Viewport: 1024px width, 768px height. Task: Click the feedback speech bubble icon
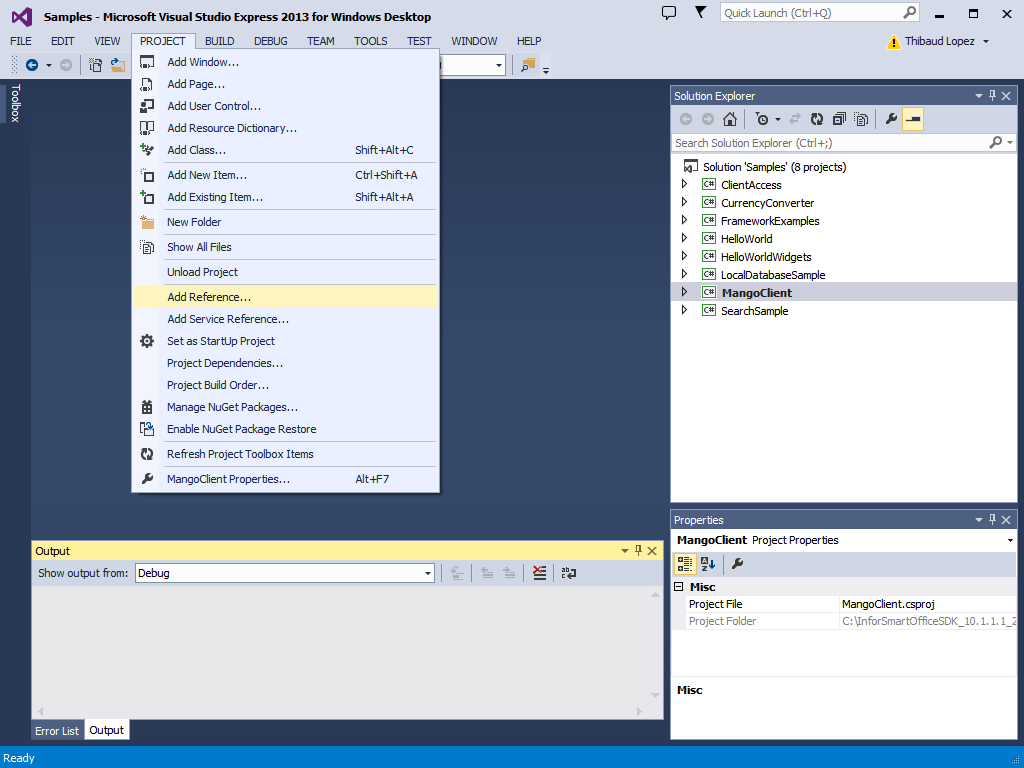click(669, 13)
